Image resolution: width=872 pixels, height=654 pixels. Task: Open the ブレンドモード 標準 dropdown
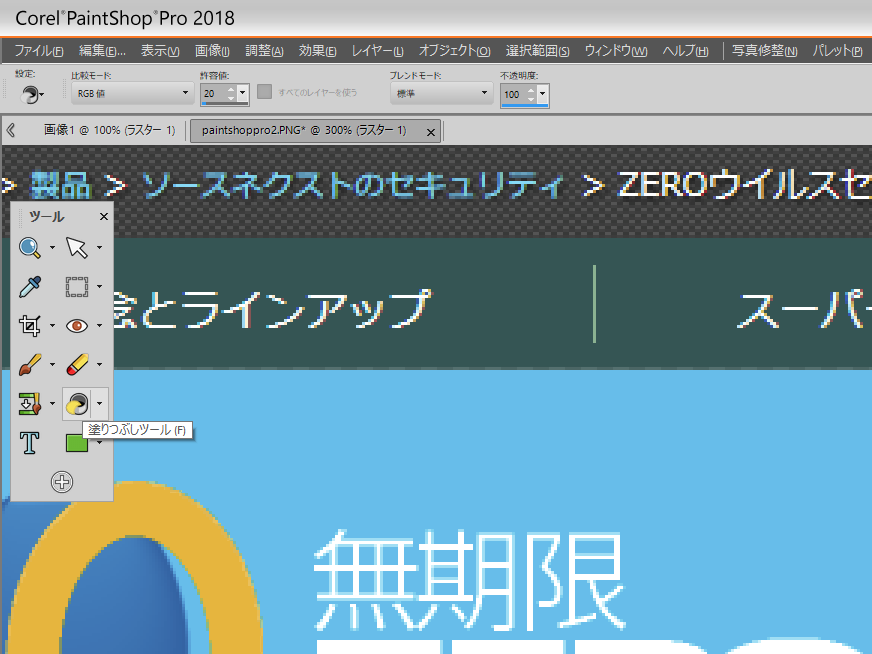click(440, 93)
